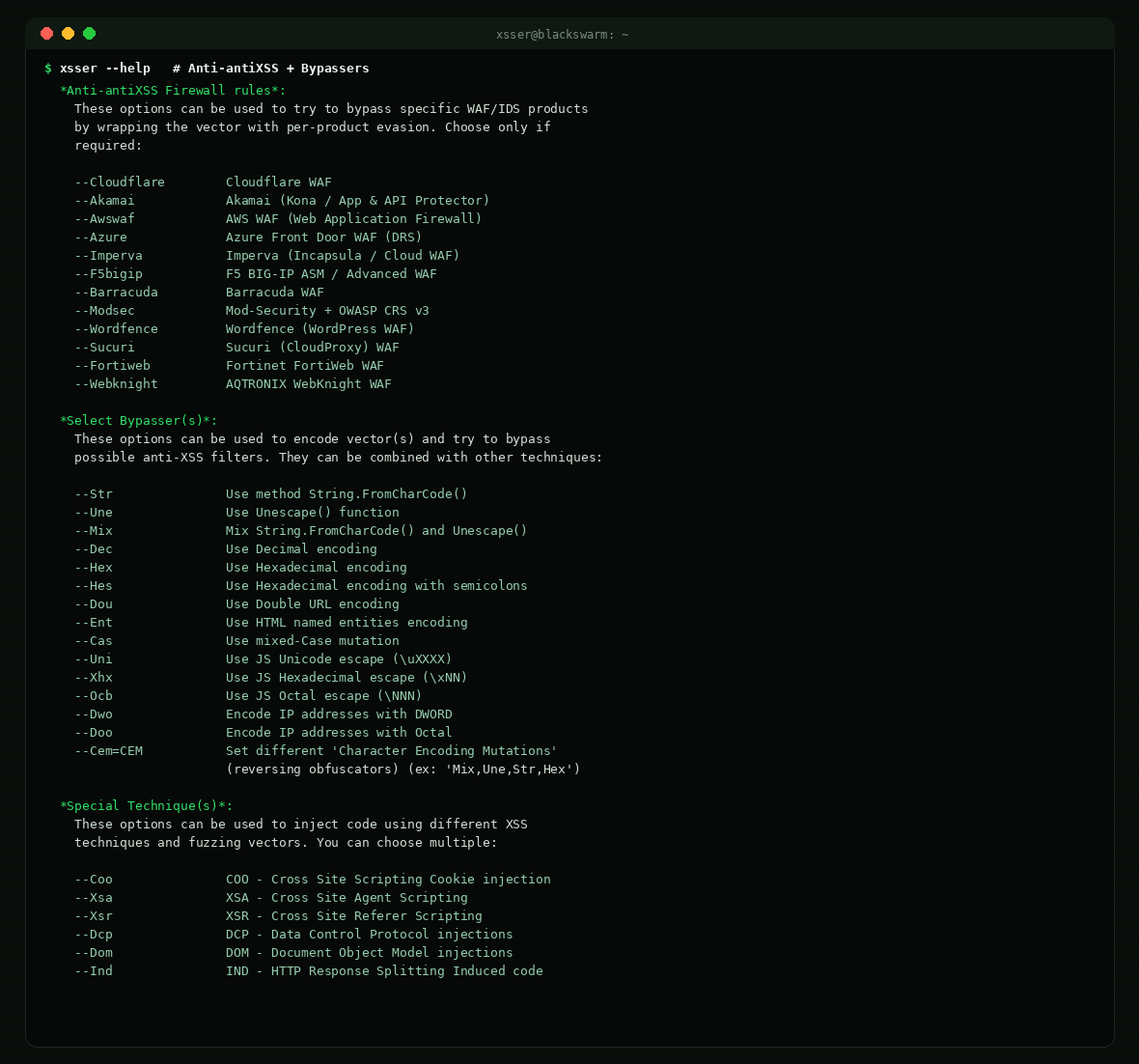Click 'DOM - Document Object Model injections' description
The height and width of the screenshot is (1064, 1139).
point(369,953)
